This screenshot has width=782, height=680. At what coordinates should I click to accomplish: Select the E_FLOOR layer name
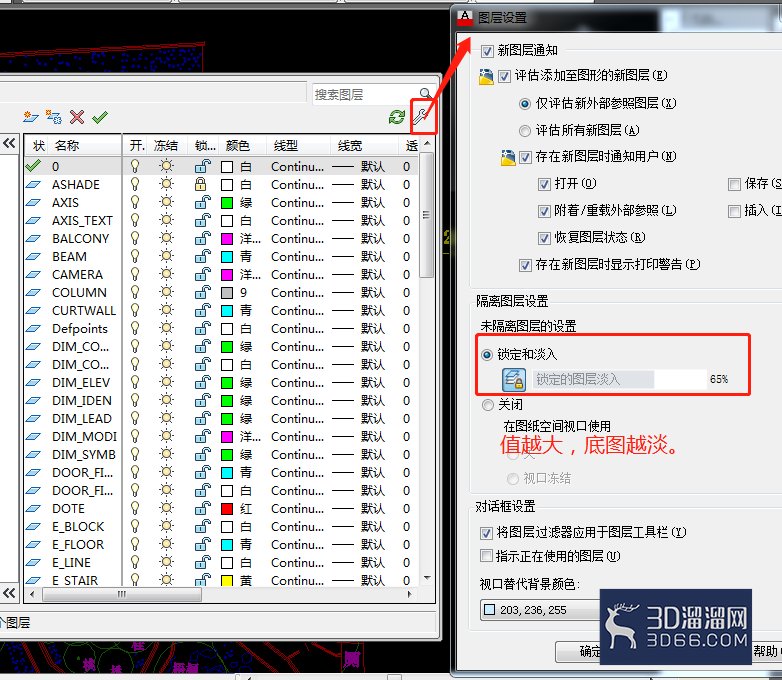pos(78,544)
